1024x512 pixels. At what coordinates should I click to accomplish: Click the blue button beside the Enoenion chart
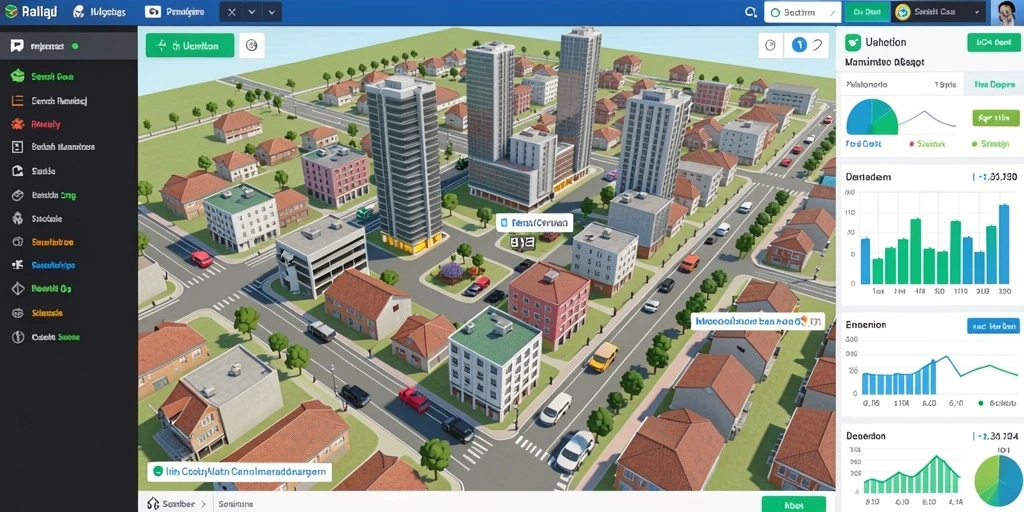click(993, 326)
